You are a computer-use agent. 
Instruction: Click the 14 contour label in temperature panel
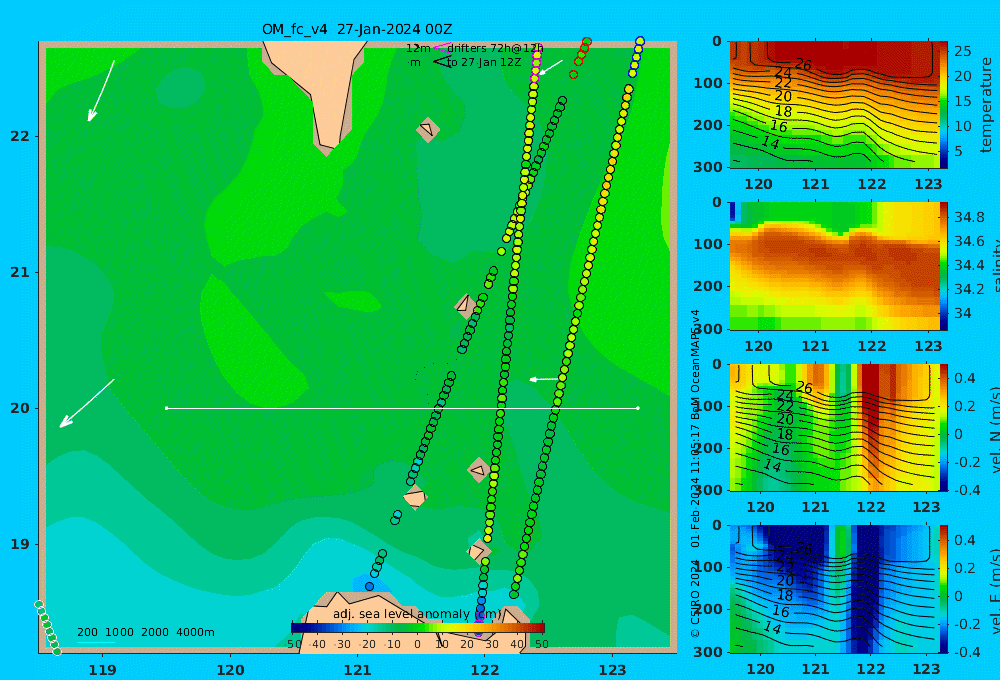(770, 143)
